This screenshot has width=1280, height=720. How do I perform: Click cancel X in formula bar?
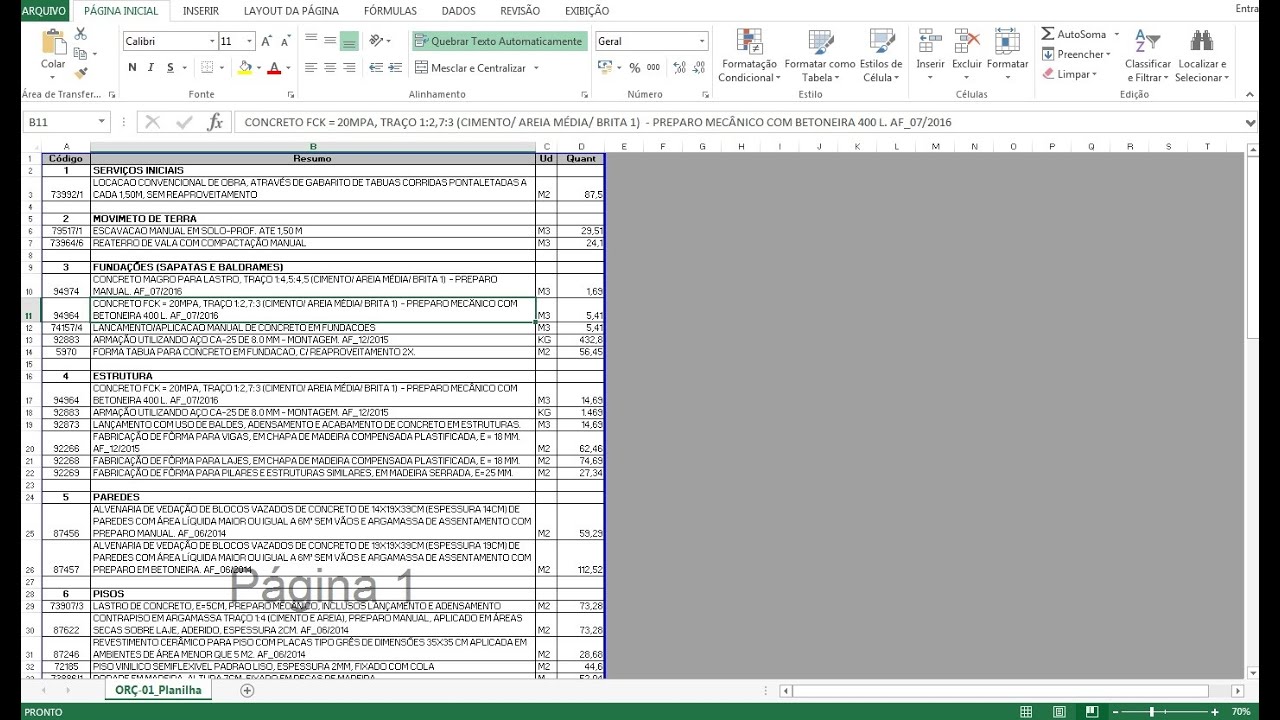[153, 122]
